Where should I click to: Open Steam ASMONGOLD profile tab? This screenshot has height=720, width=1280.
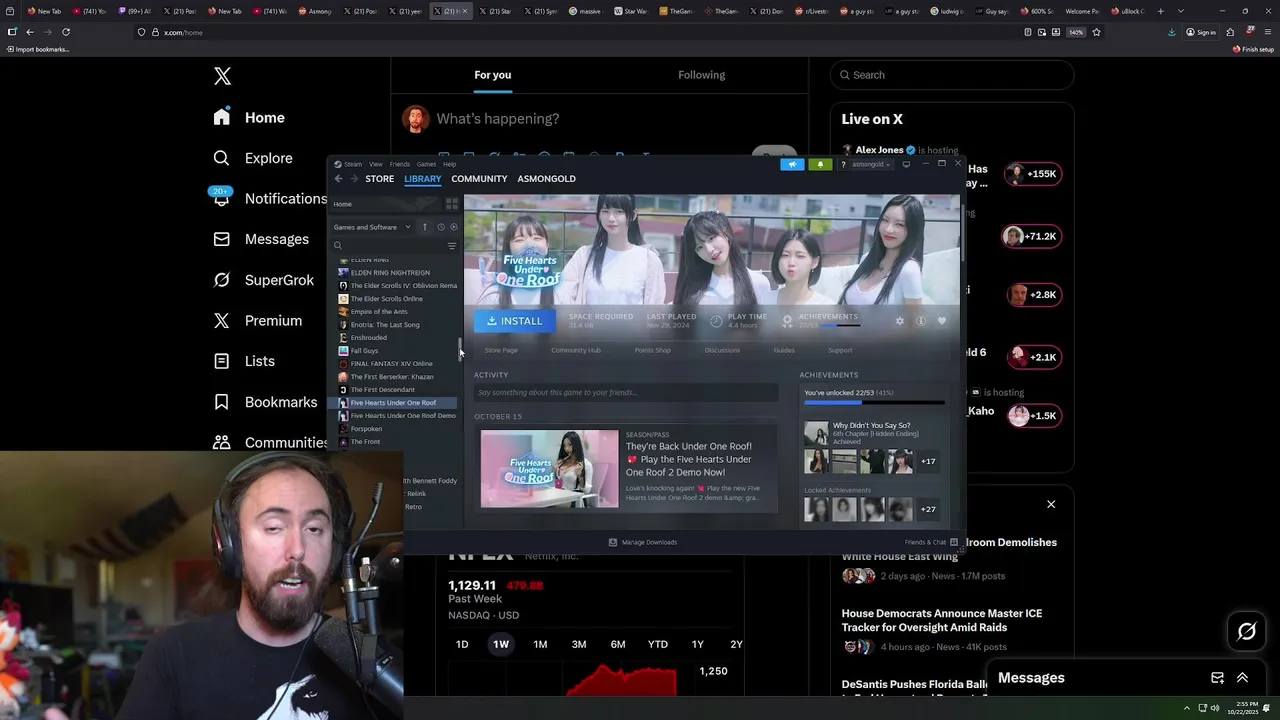546,179
